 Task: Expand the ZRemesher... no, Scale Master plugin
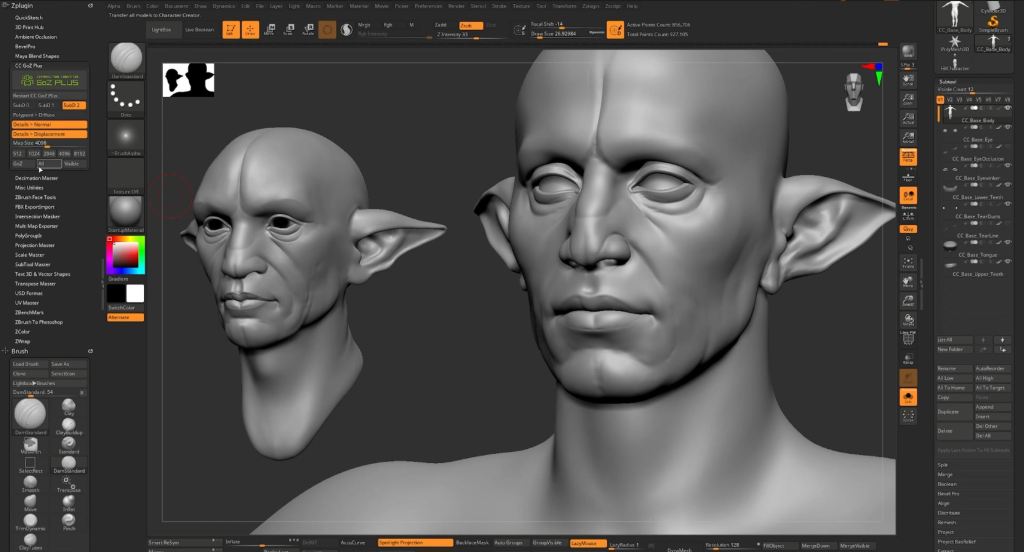pyautogui.click(x=29, y=255)
